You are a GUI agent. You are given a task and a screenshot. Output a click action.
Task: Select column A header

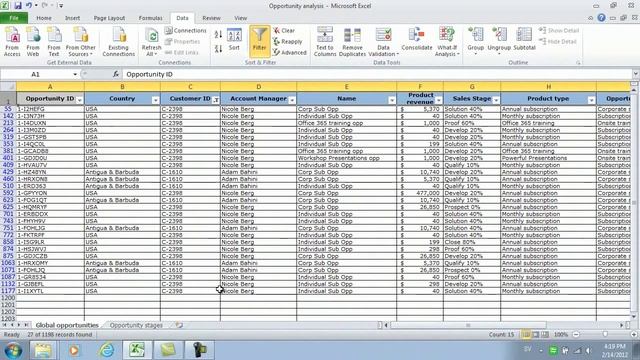point(50,87)
